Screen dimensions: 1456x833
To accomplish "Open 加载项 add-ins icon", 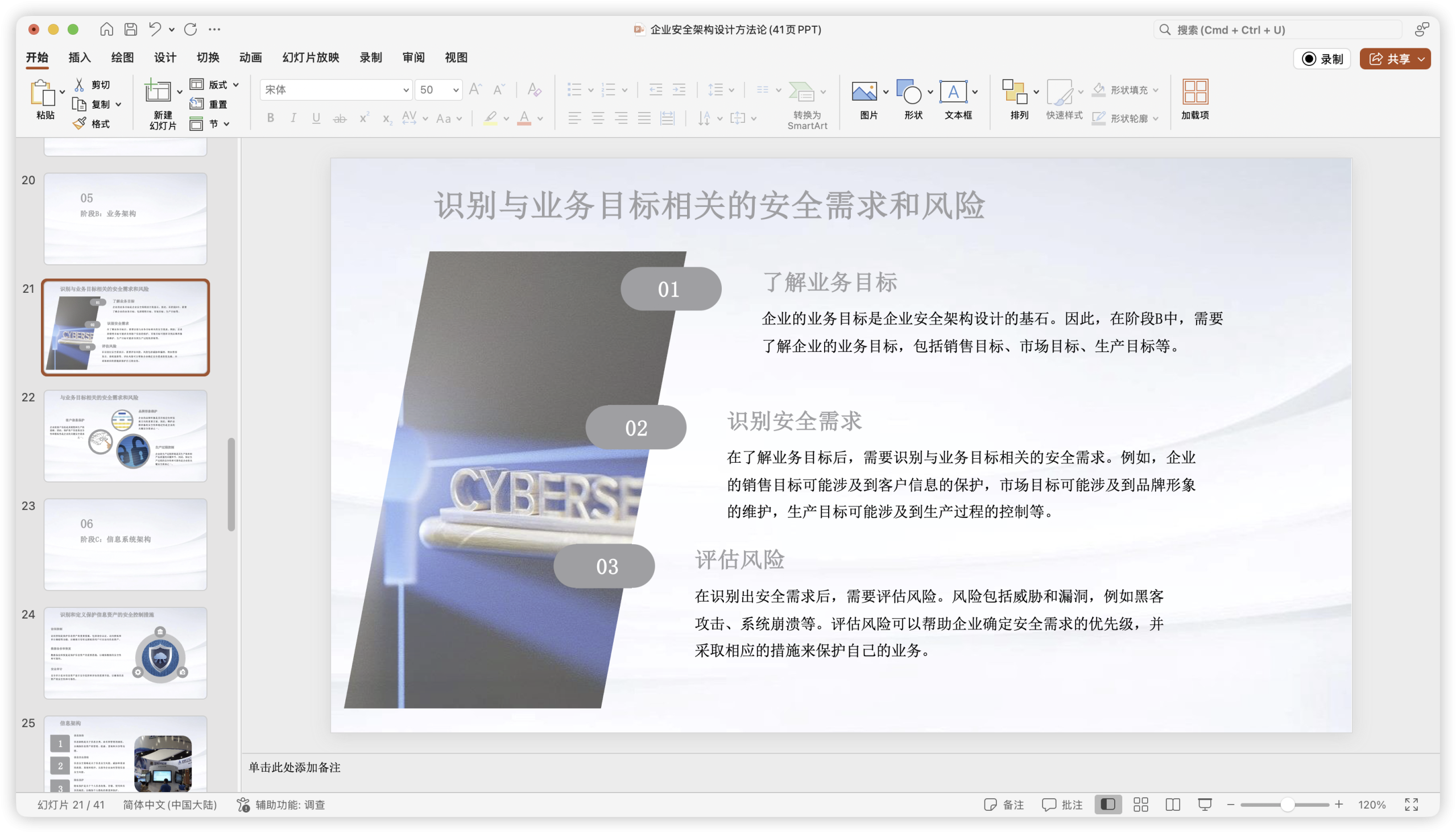I will 1195,92.
